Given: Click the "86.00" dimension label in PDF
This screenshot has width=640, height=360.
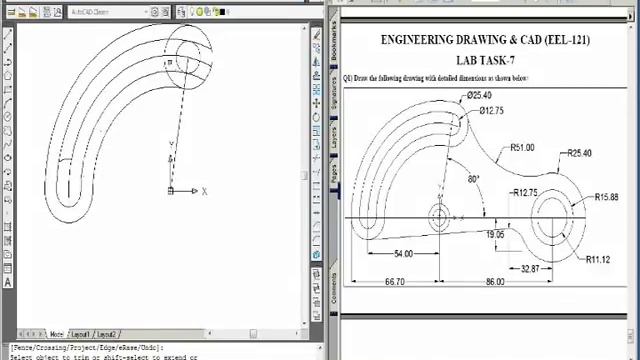Looking at the screenshot, I should [495, 282].
